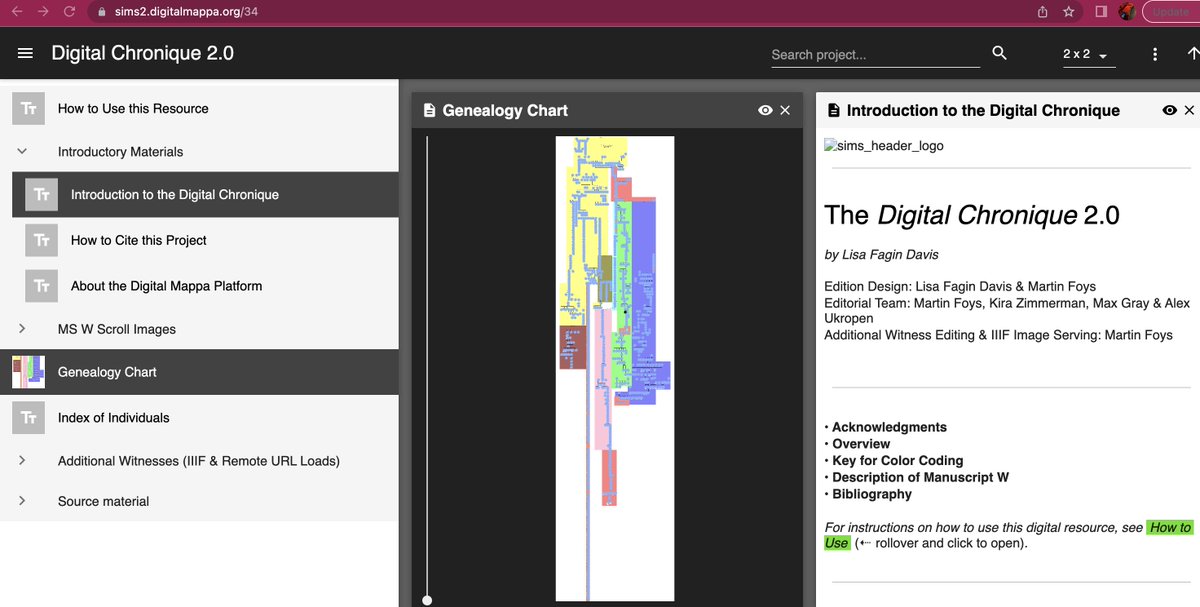The width and height of the screenshot is (1200, 607).
Task: Open About the Digital Mappa Platform
Action: [166, 285]
